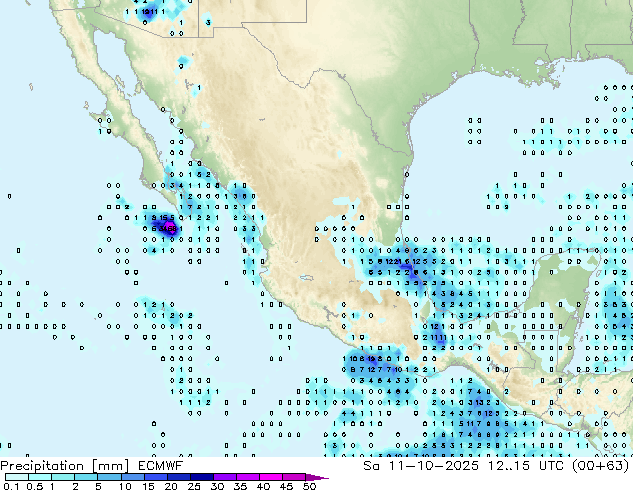This screenshot has width=634, height=490.
Task: Click the legend value '30'
Action: tap(217, 486)
